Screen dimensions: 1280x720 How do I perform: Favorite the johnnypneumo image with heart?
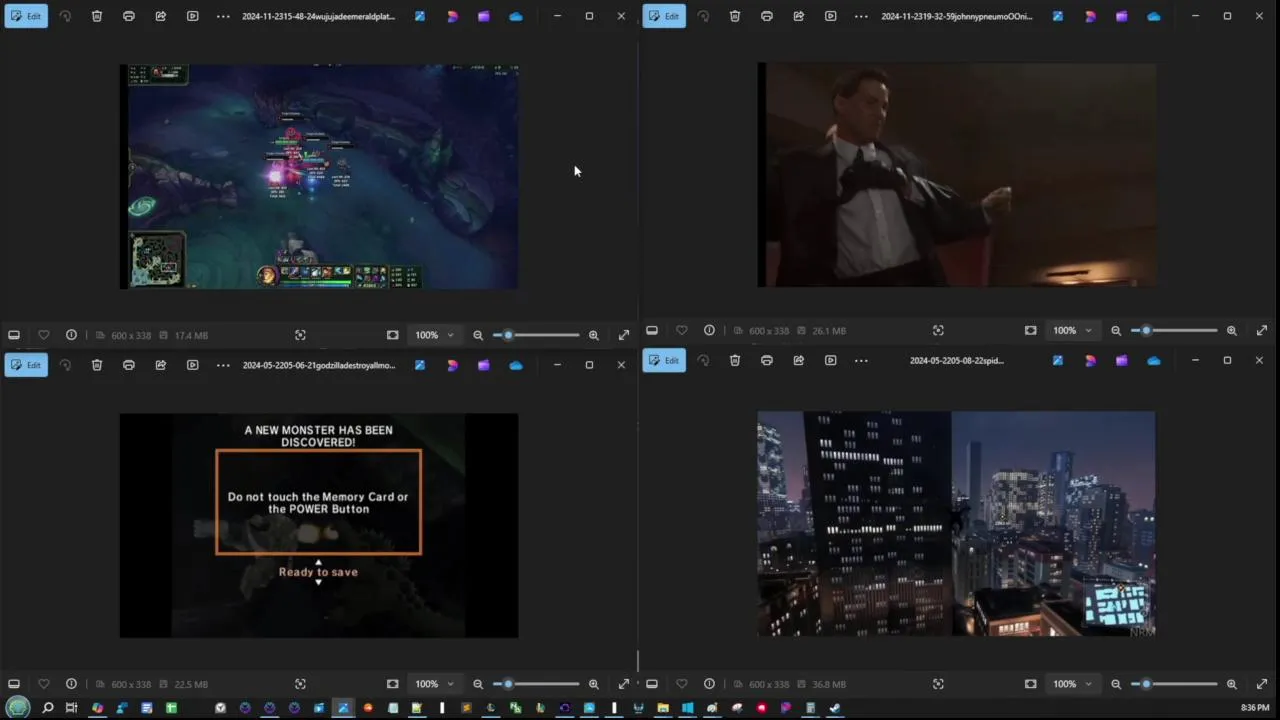click(x=681, y=330)
